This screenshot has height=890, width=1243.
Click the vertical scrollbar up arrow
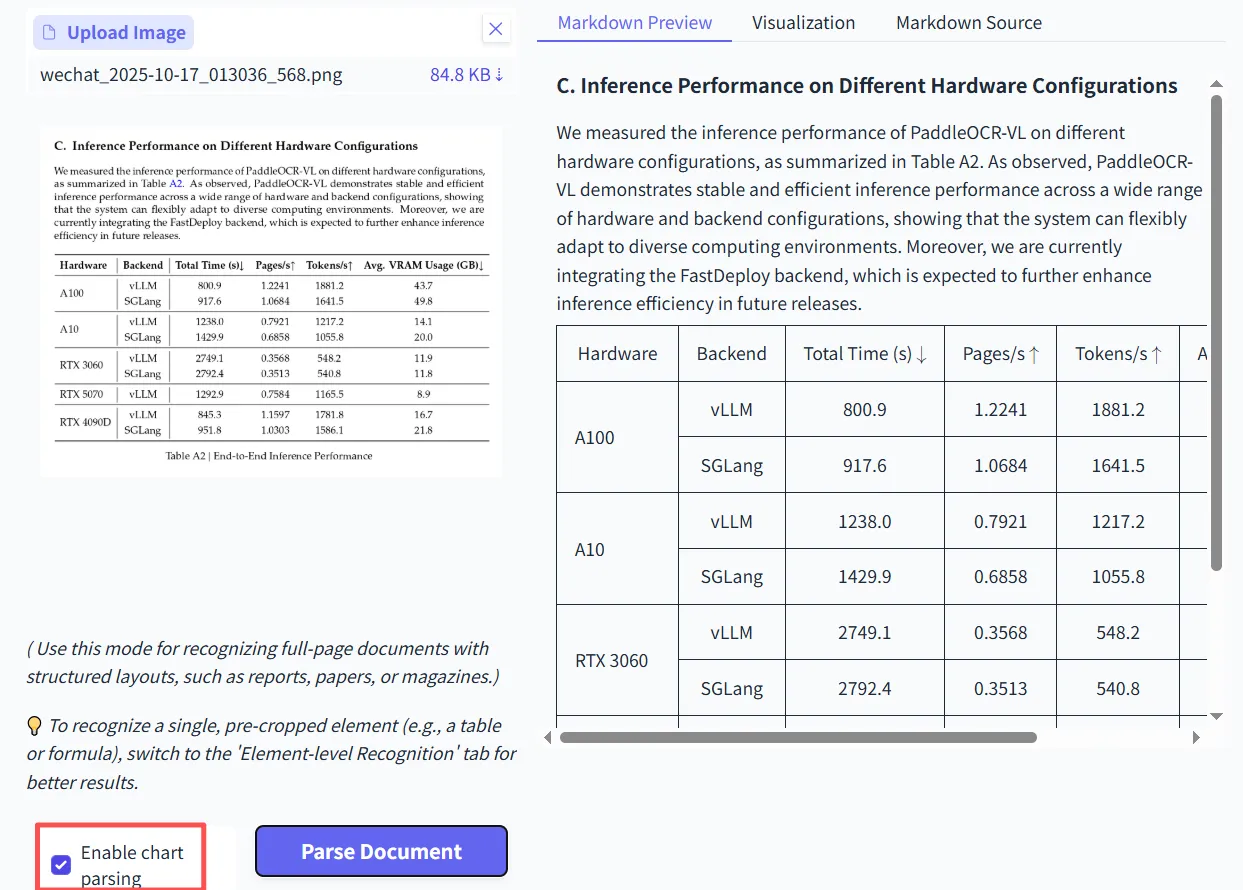tap(1216, 84)
